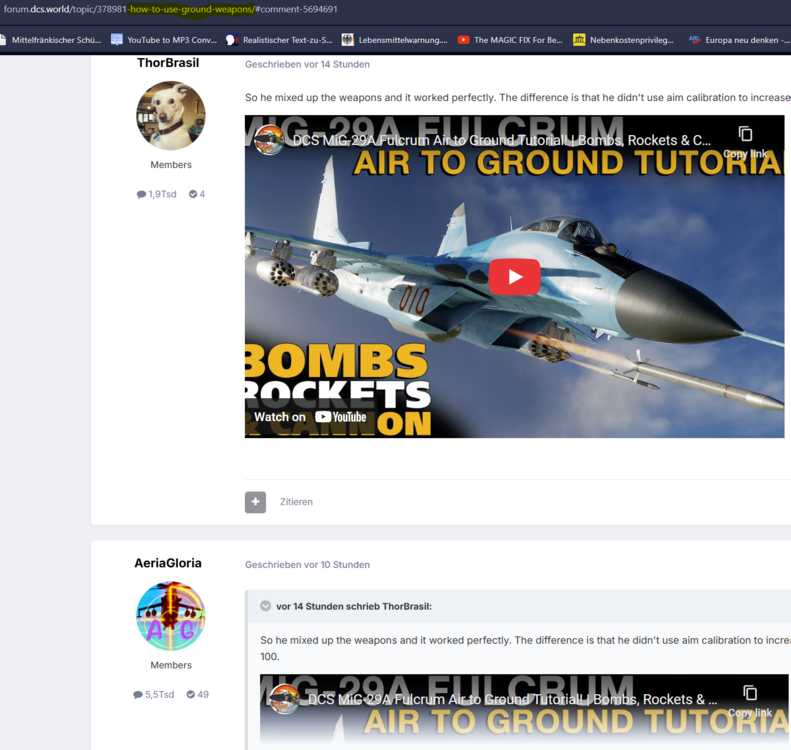This screenshot has width=791, height=750.
Task: Play the MiG-29A tutorial video
Action: point(514,276)
